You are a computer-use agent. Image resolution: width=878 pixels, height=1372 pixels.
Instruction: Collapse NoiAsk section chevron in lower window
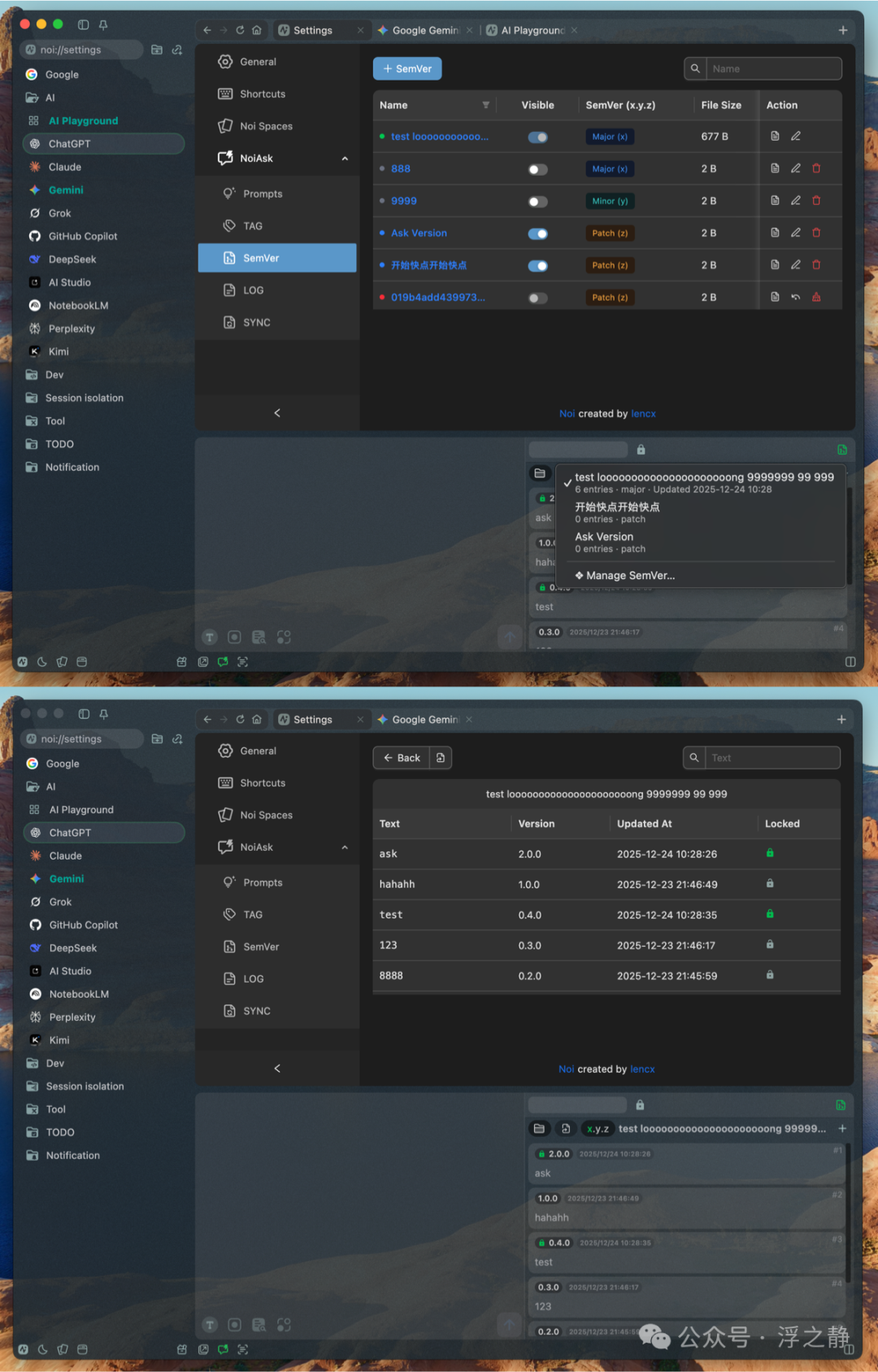tap(345, 847)
